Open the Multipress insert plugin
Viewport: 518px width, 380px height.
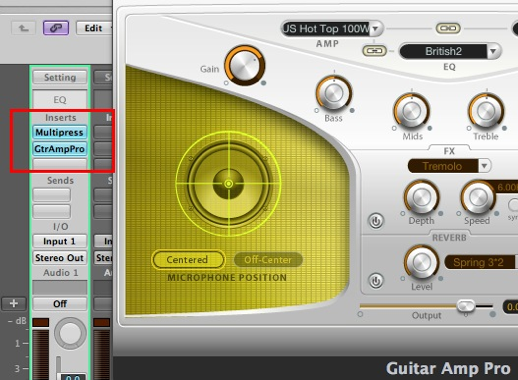(60, 132)
